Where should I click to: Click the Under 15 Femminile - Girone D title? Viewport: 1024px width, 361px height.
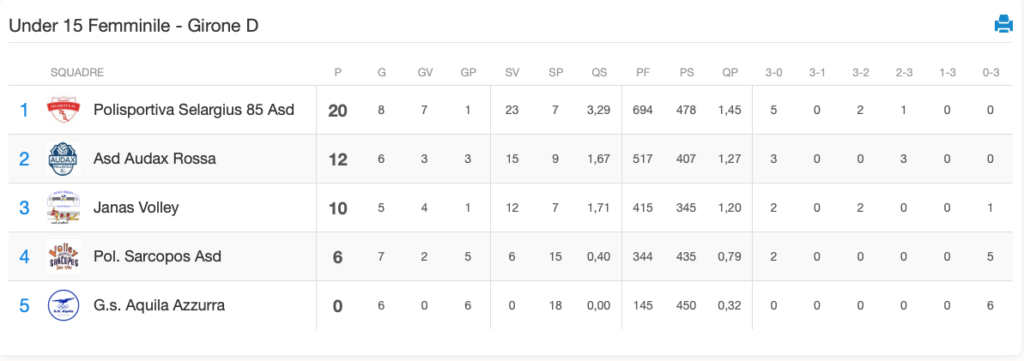134,25
